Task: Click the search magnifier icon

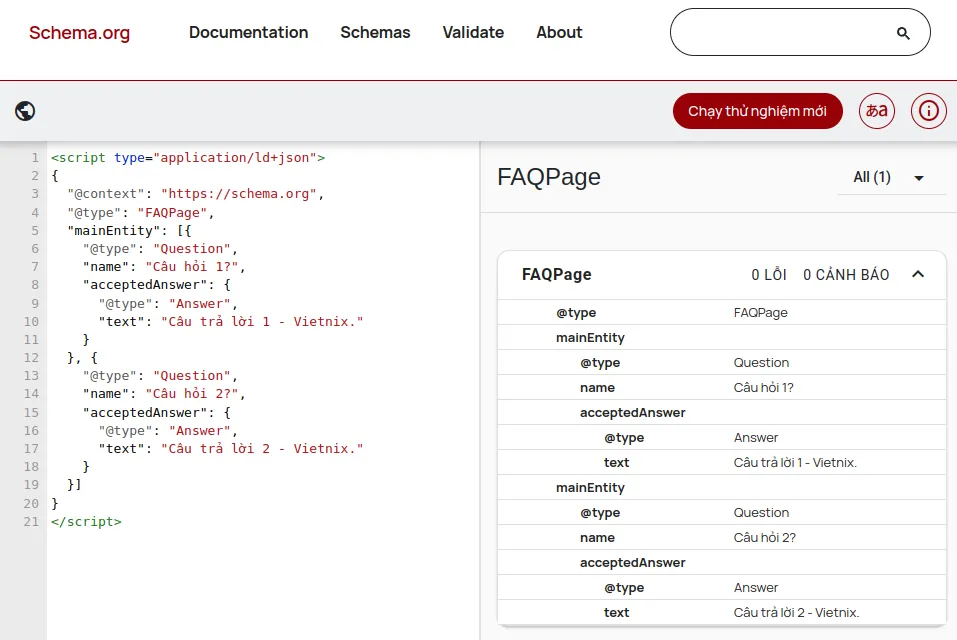Action: click(x=902, y=32)
